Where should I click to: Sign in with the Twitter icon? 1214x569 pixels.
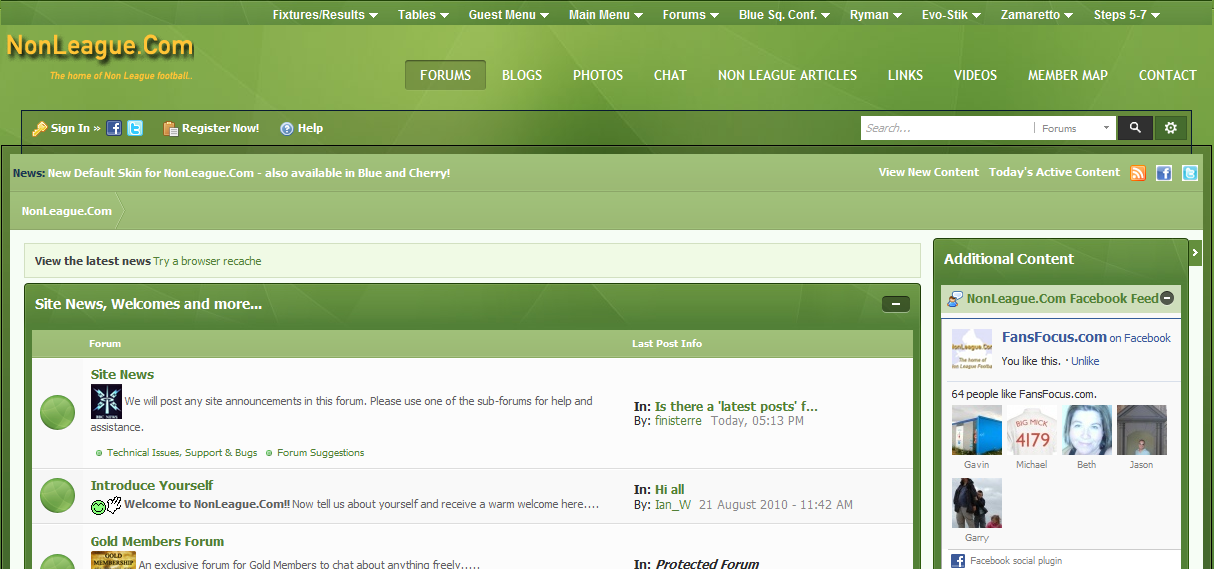(x=135, y=128)
